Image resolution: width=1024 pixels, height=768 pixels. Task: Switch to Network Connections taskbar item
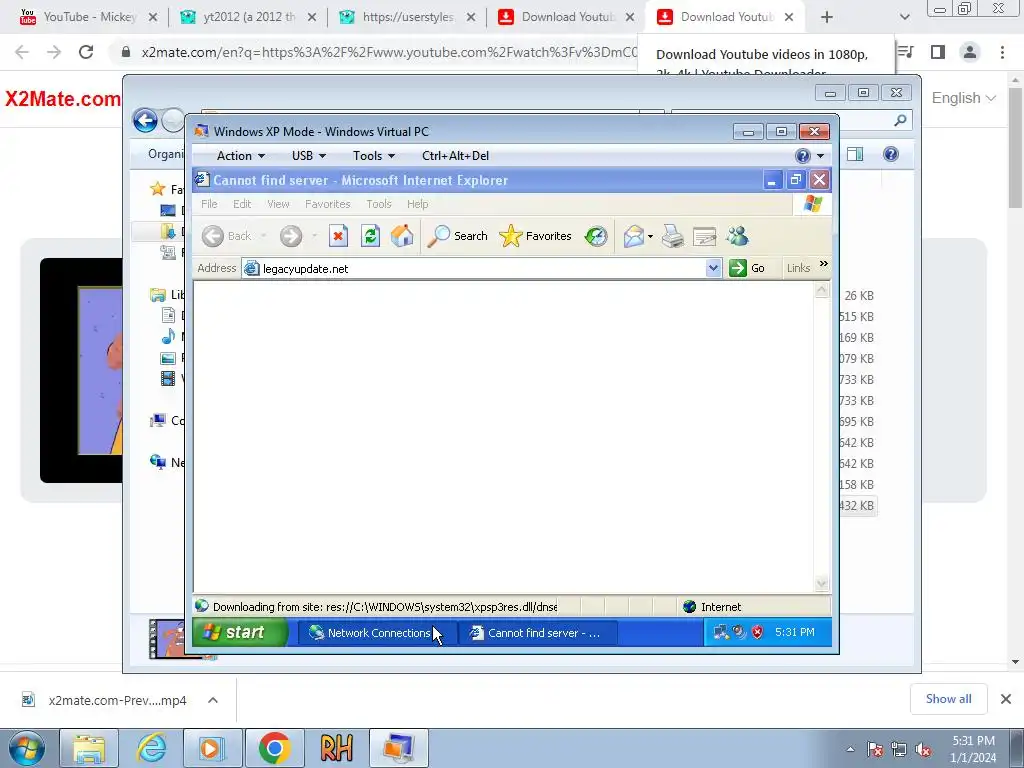click(x=377, y=632)
